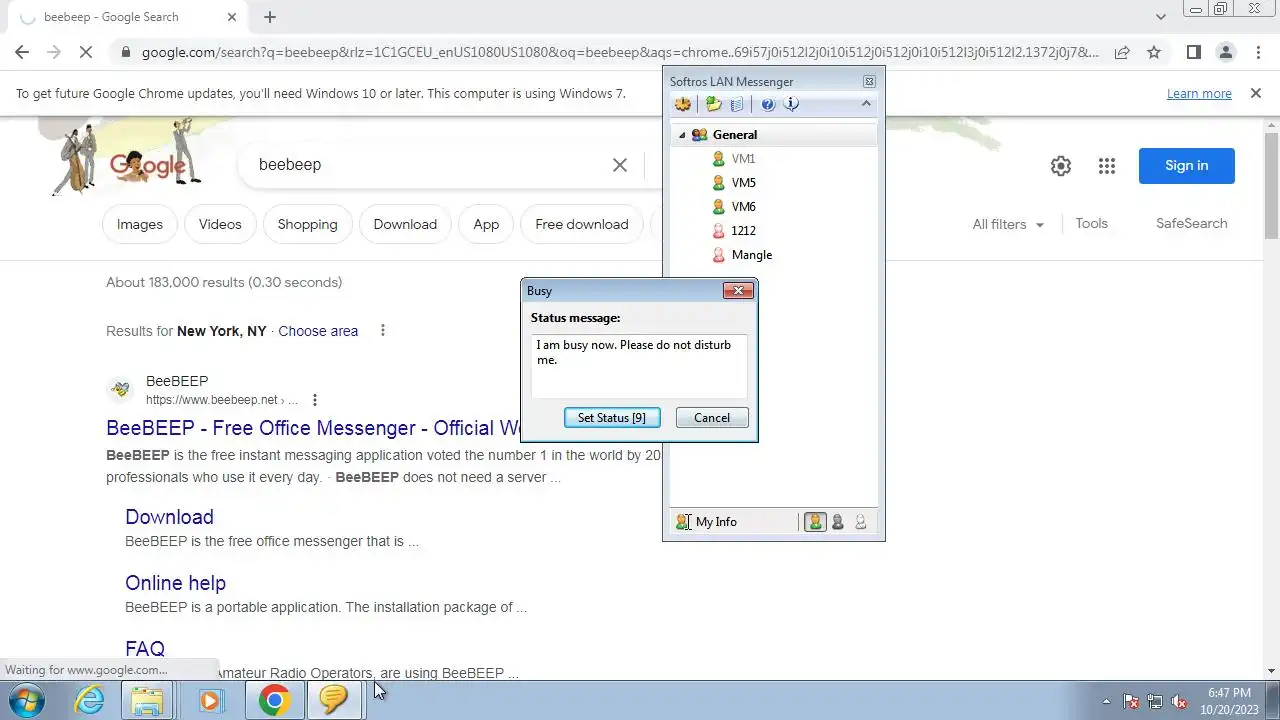The image size is (1280, 720).
Task: Click the Chrome address bar URL
Action: point(620,52)
